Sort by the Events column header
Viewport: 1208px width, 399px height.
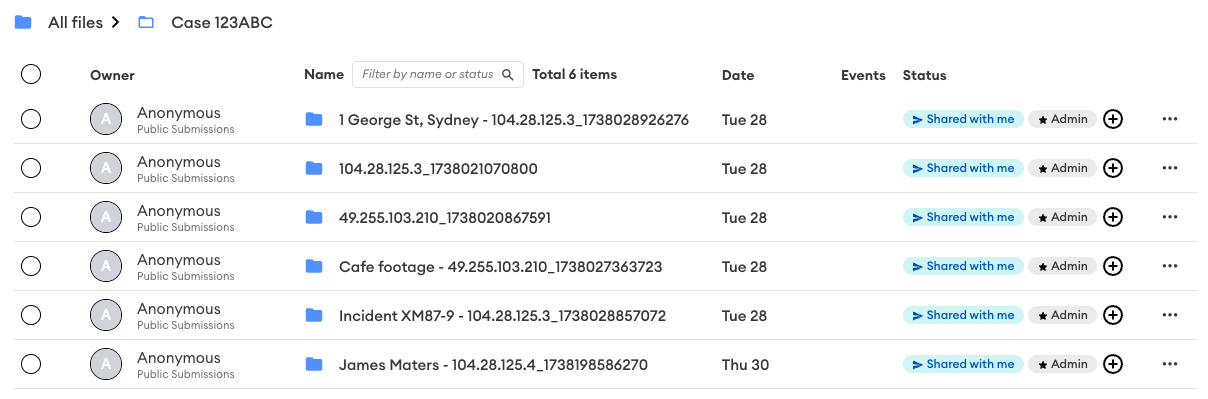[x=863, y=75]
